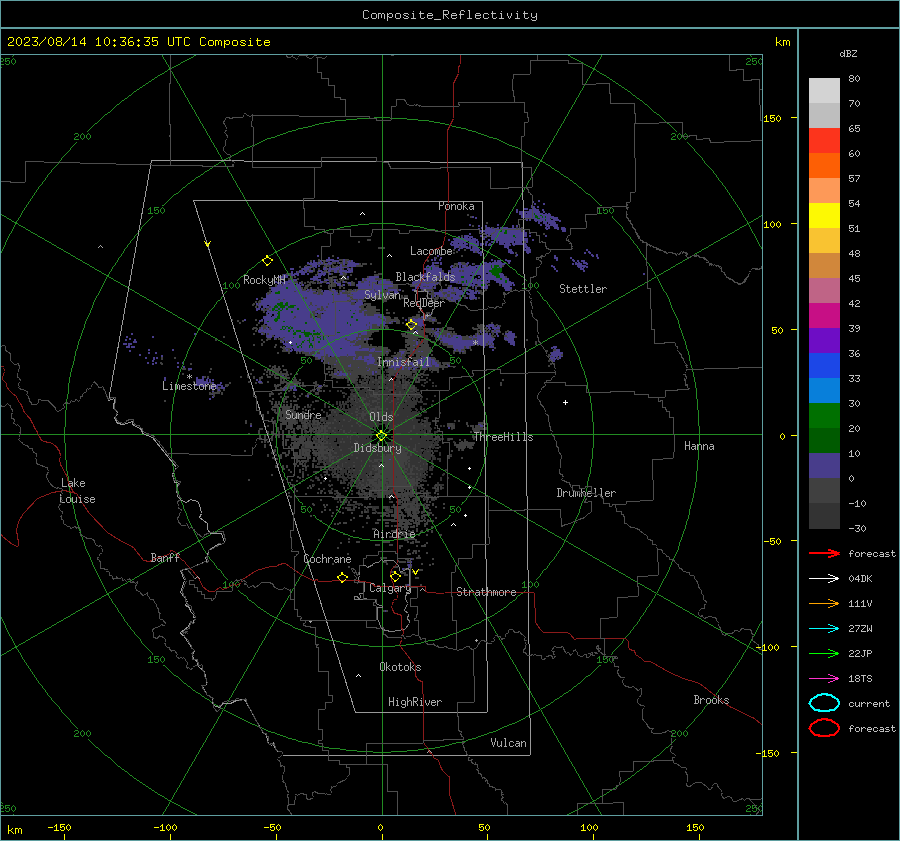900x841 pixels.
Task: Click the yellow diamond marker below Cochrane
Action: (x=342, y=577)
